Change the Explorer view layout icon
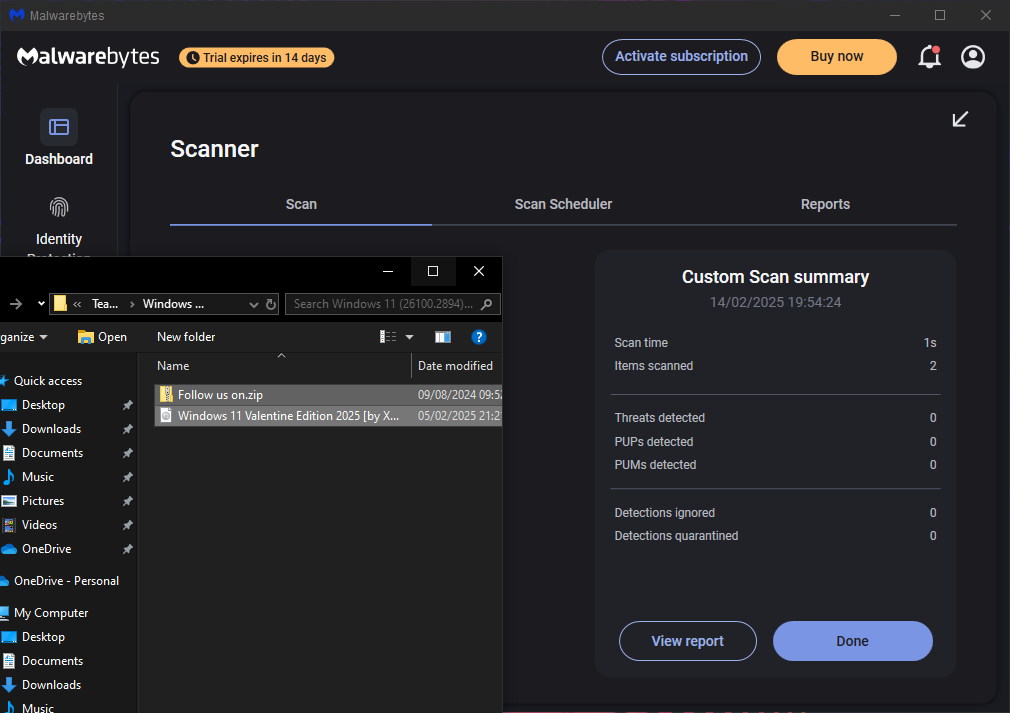The height and width of the screenshot is (713, 1010). 388,337
